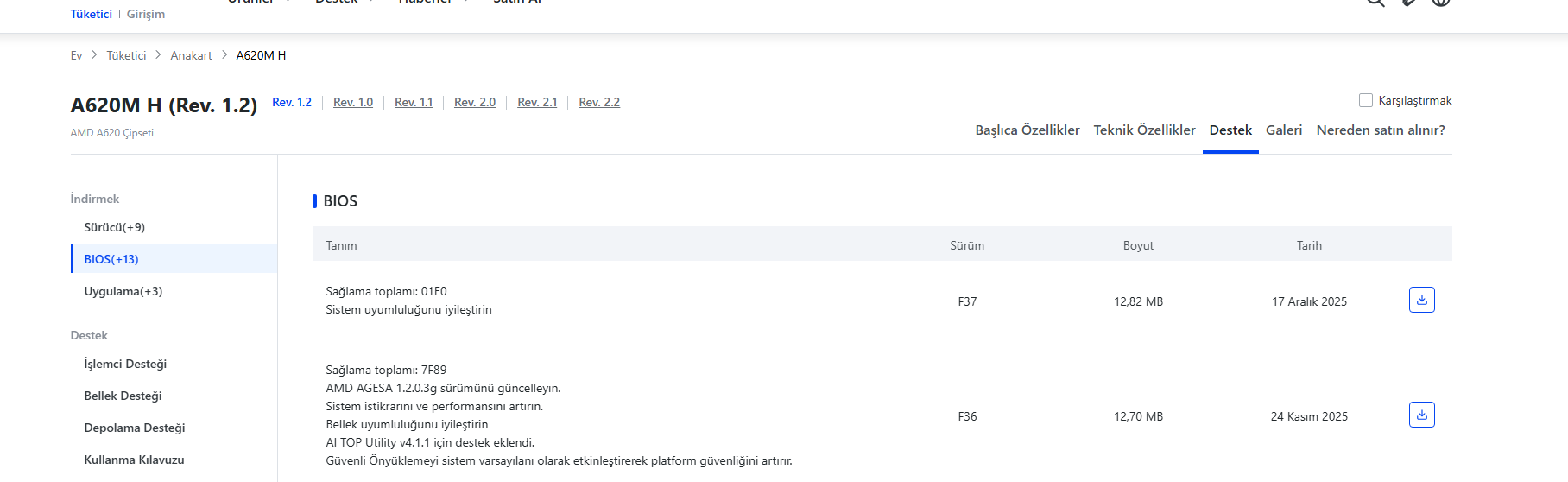The height and width of the screenshot is (482, 1568).
Task: Click AMD A620 Çipseti subtitle
Action: pyautogui.click(x=112, y=133)
